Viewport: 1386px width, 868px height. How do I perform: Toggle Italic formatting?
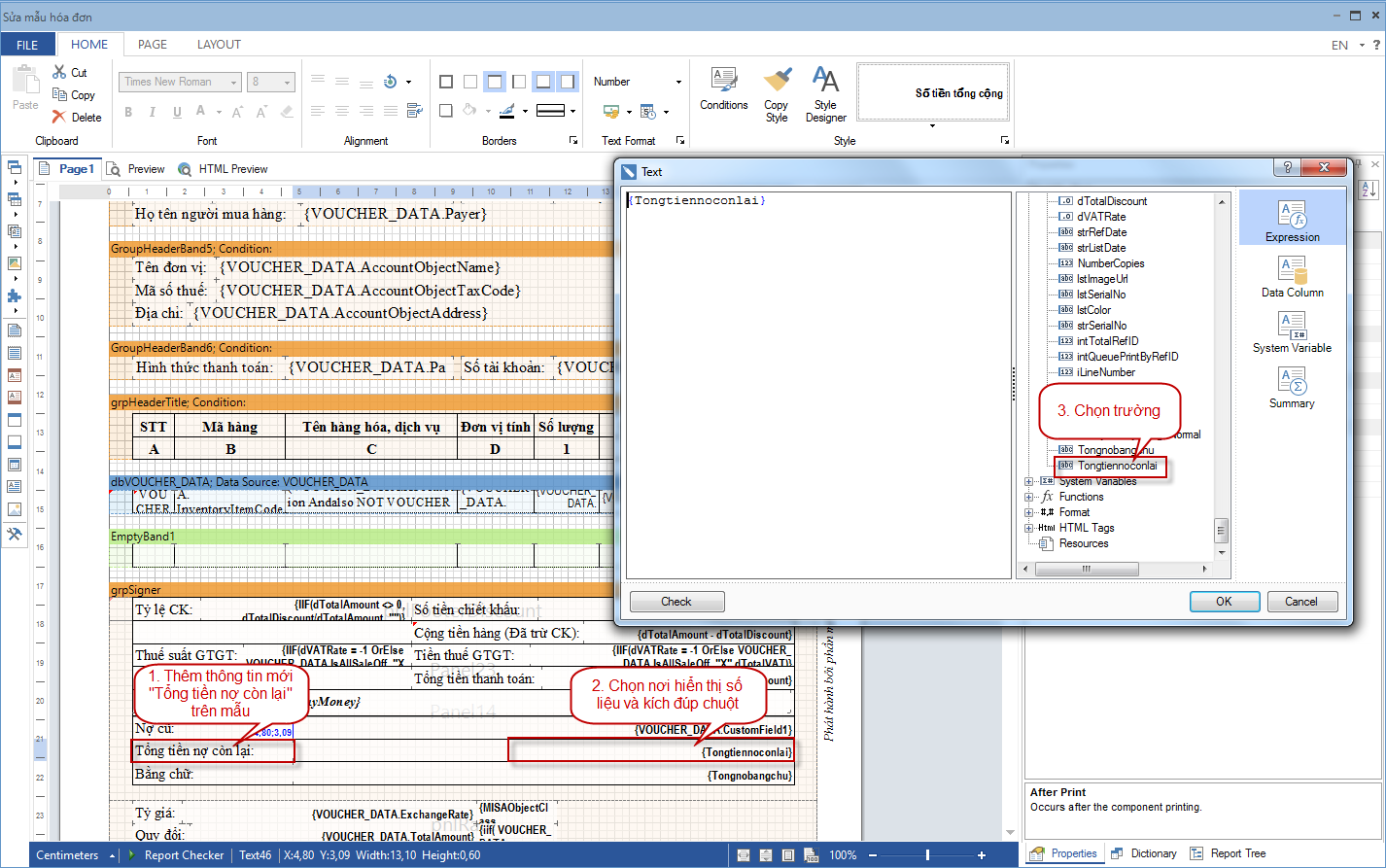pos(153,112)
